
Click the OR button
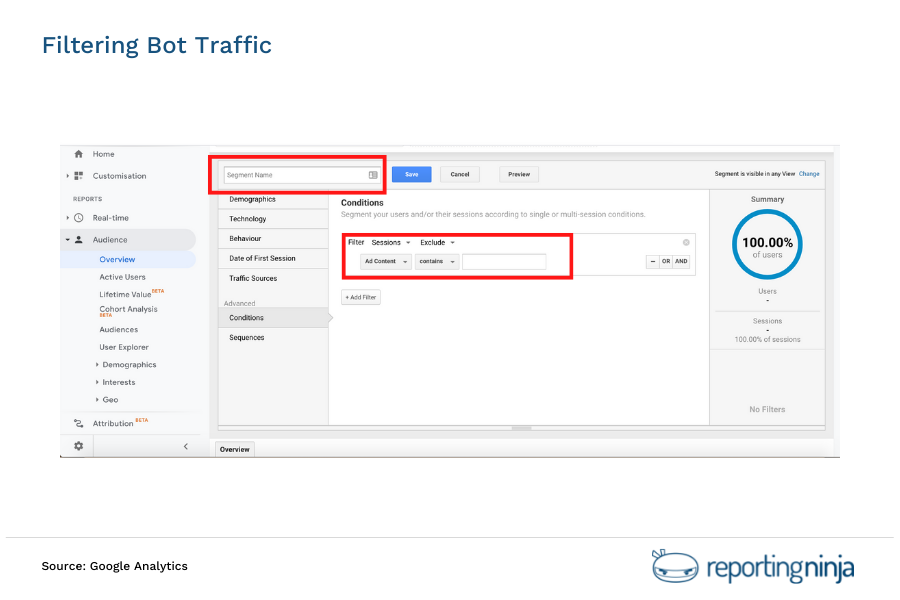[666, 261]
